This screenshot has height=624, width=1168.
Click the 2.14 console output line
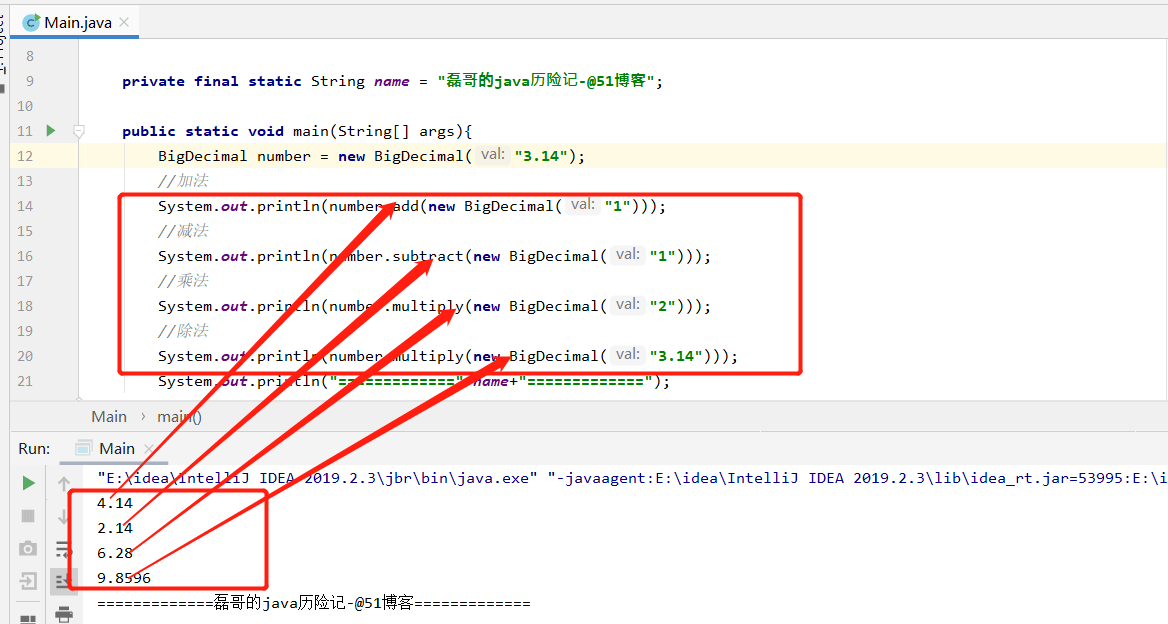coord(115,528)
